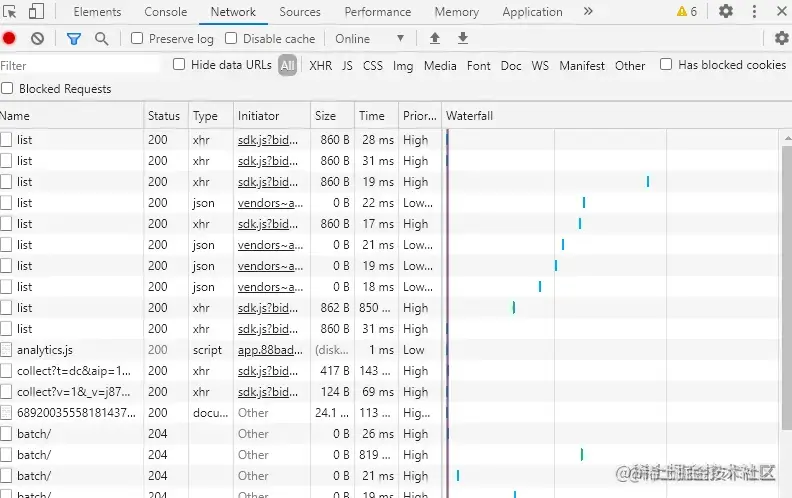Import HAR file with upload arrow

point(434,38)
